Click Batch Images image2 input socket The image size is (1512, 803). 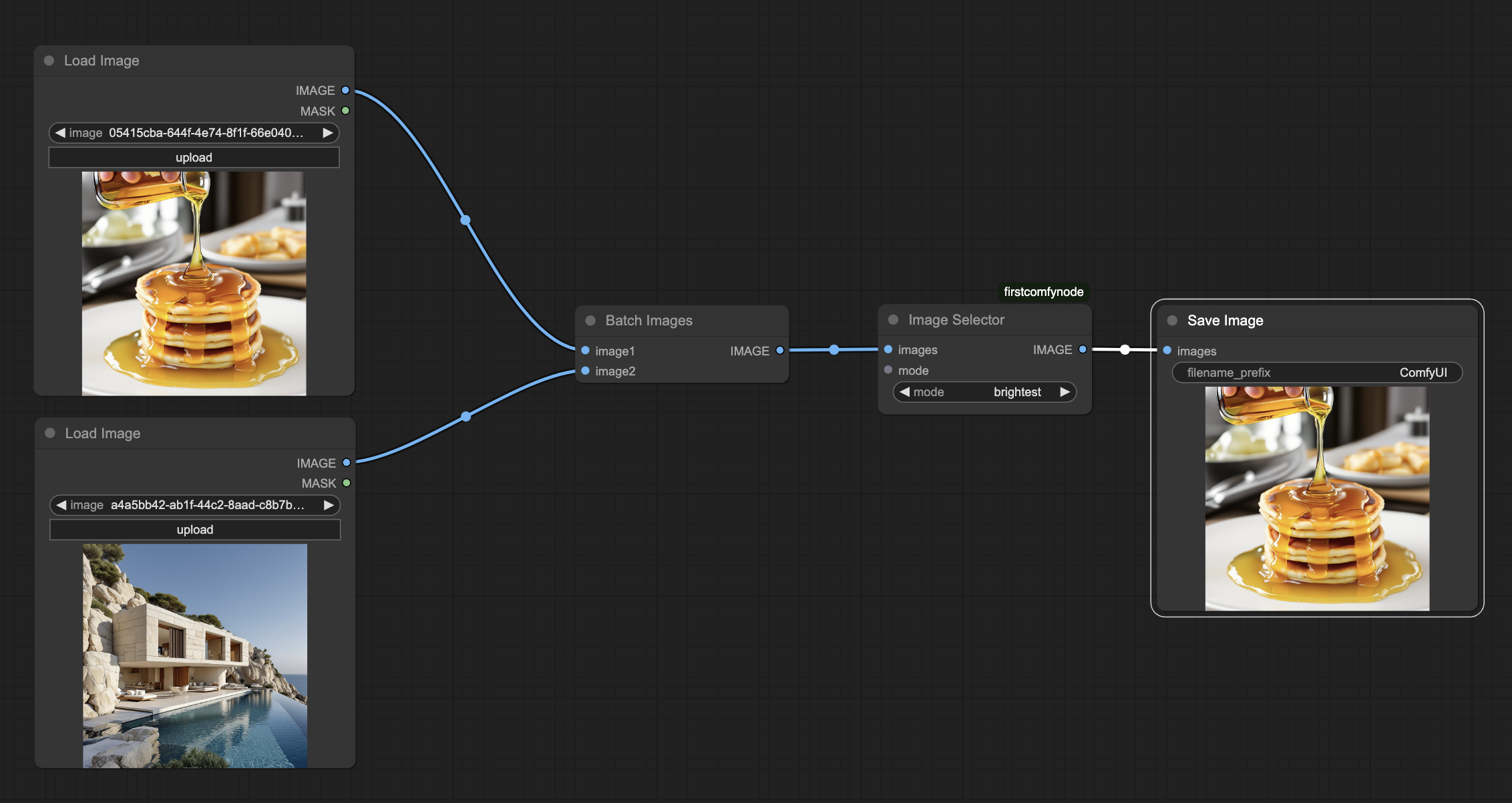click(x=586, y=371)
